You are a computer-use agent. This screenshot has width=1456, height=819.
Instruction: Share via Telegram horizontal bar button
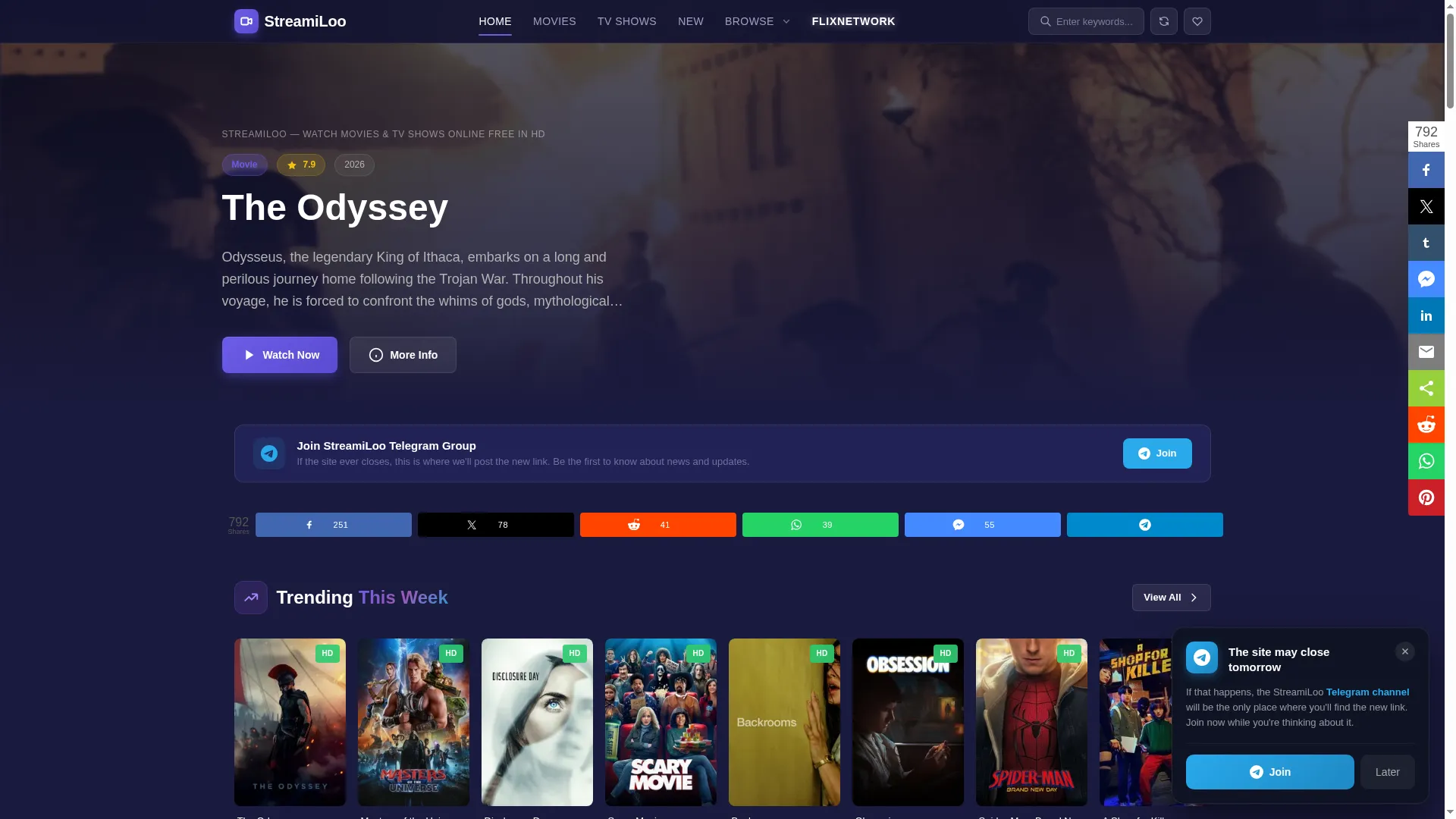click(x=1144, y=525)
